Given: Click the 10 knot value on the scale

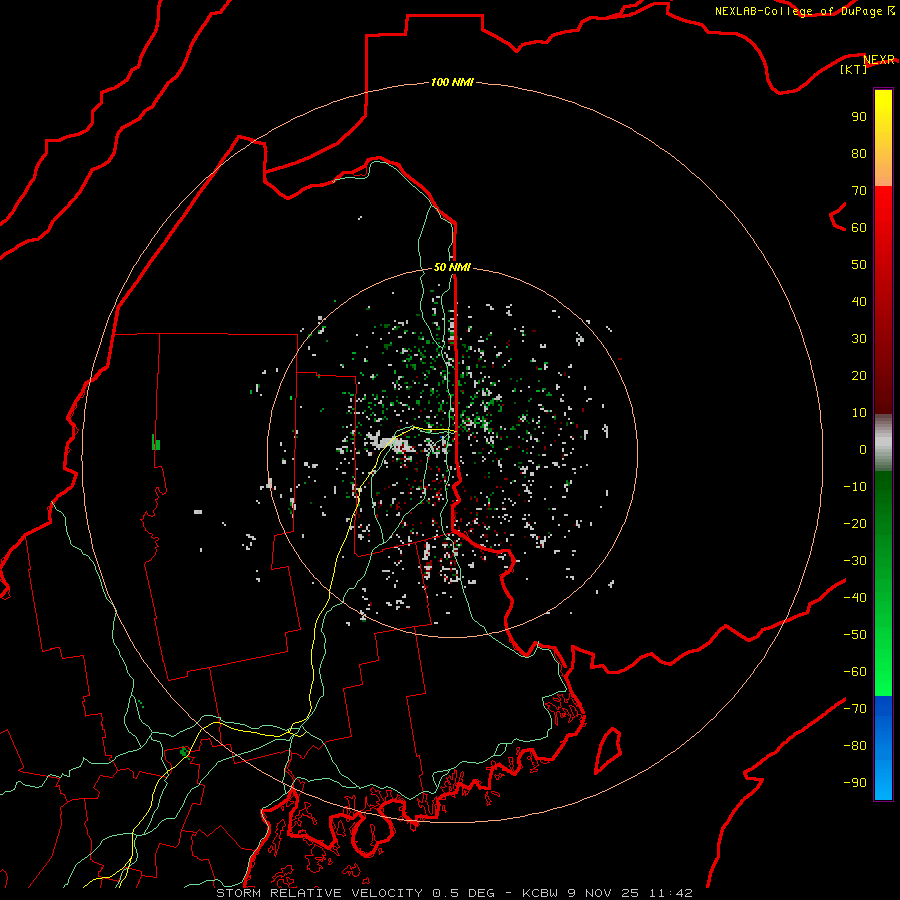Looking at the screenshot, I should 859,413.
